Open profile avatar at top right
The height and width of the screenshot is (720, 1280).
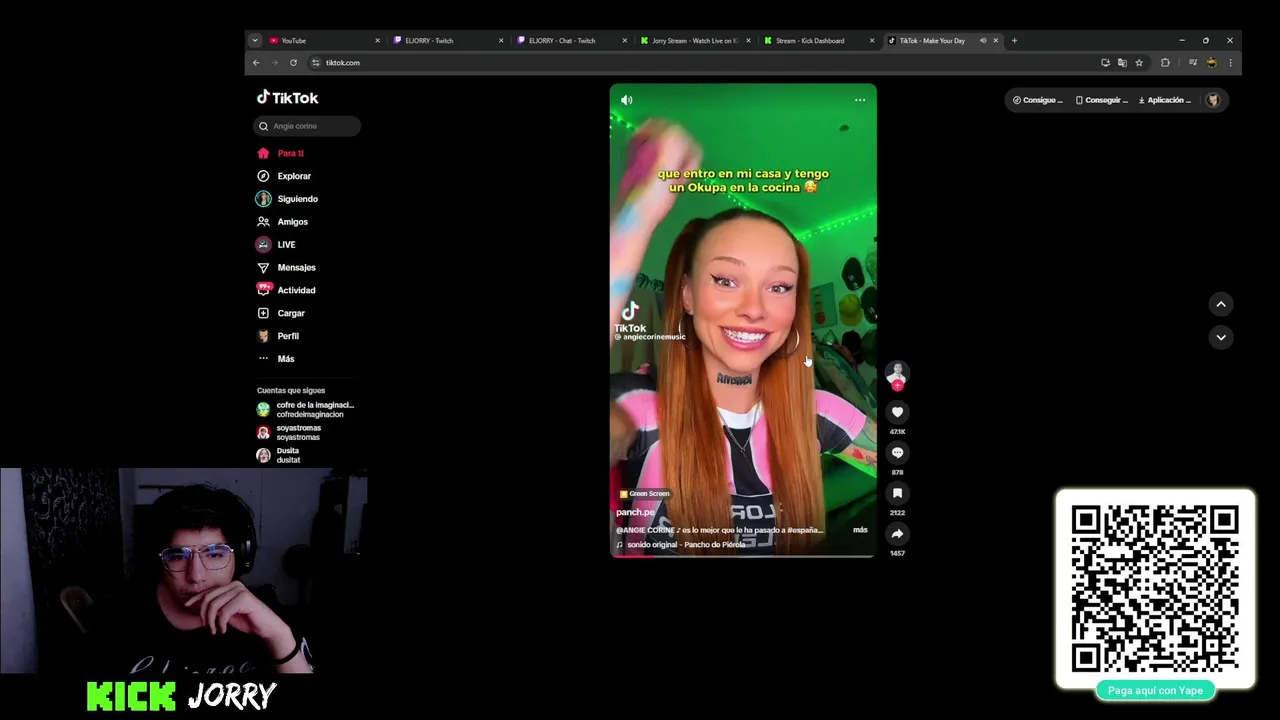tap(1213, 100)
